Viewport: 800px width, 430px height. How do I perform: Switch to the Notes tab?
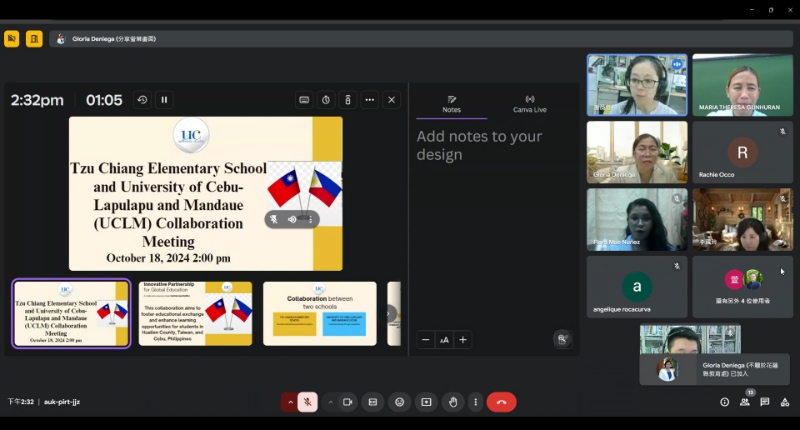tap(452, 104)
